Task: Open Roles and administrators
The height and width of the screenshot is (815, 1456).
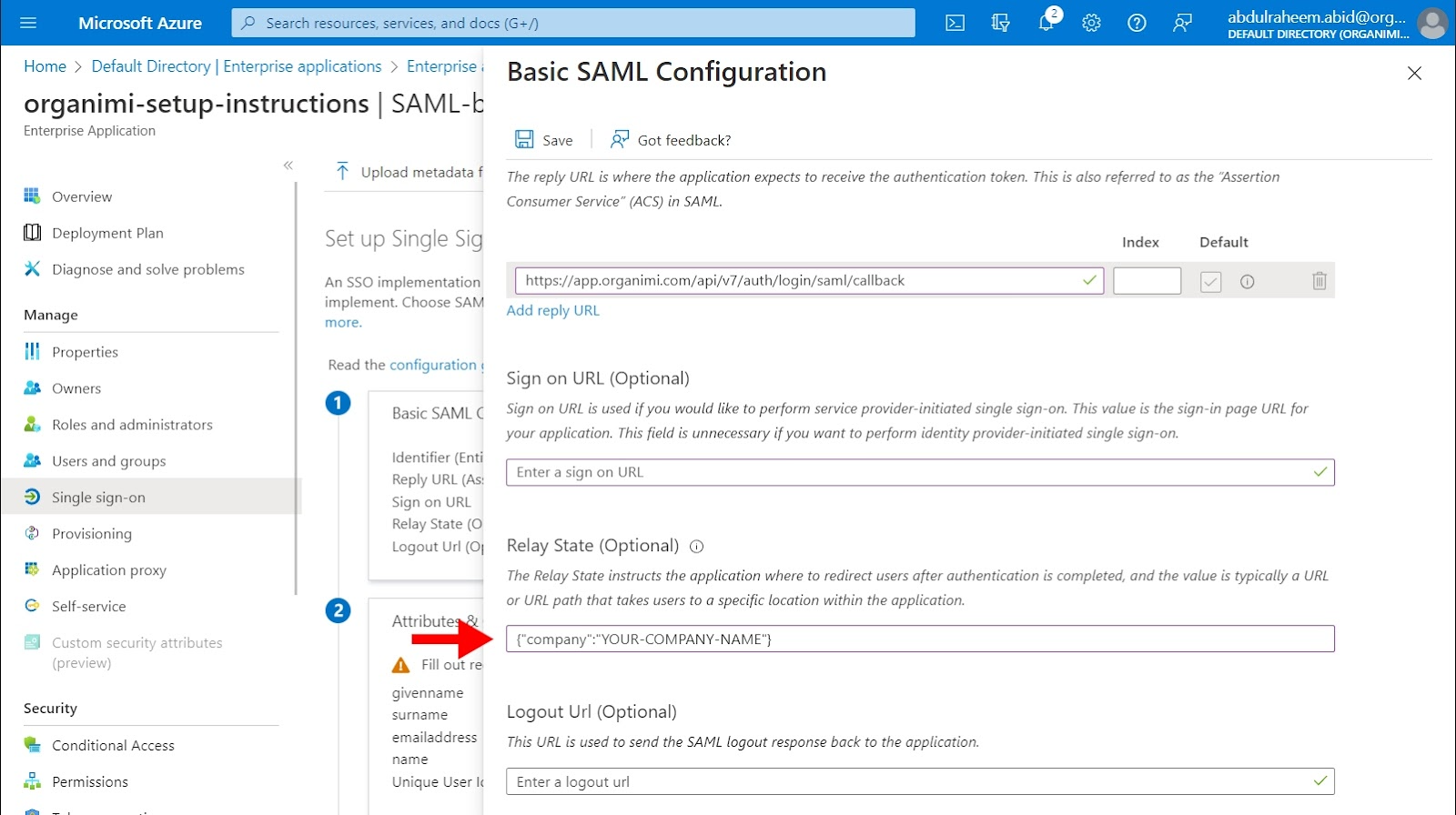Action: pyautogui.click(x=132, y=425)
